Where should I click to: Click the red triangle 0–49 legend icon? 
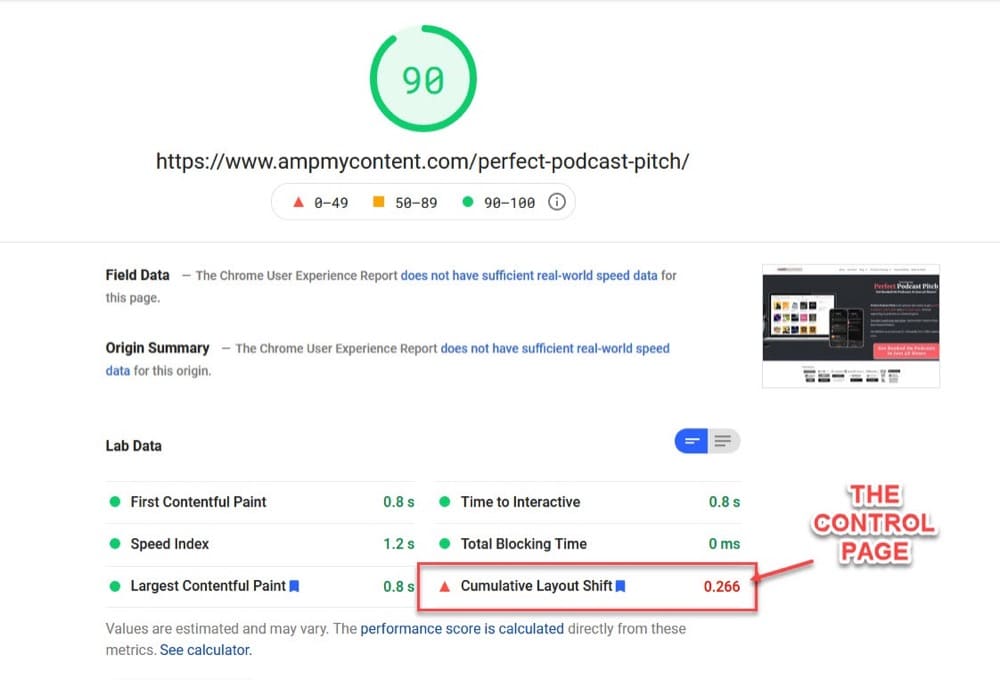click(x=298, y=202)
